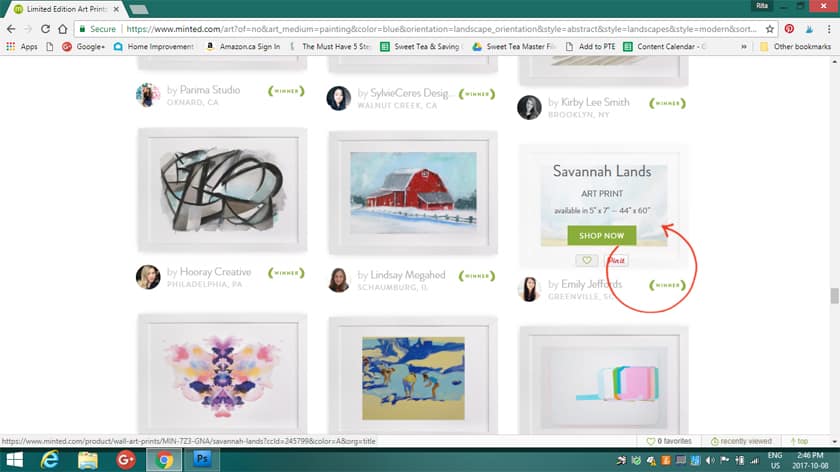Bookmark this page with the star icon
Screen dimensions: 840x472
pos(770,29)
